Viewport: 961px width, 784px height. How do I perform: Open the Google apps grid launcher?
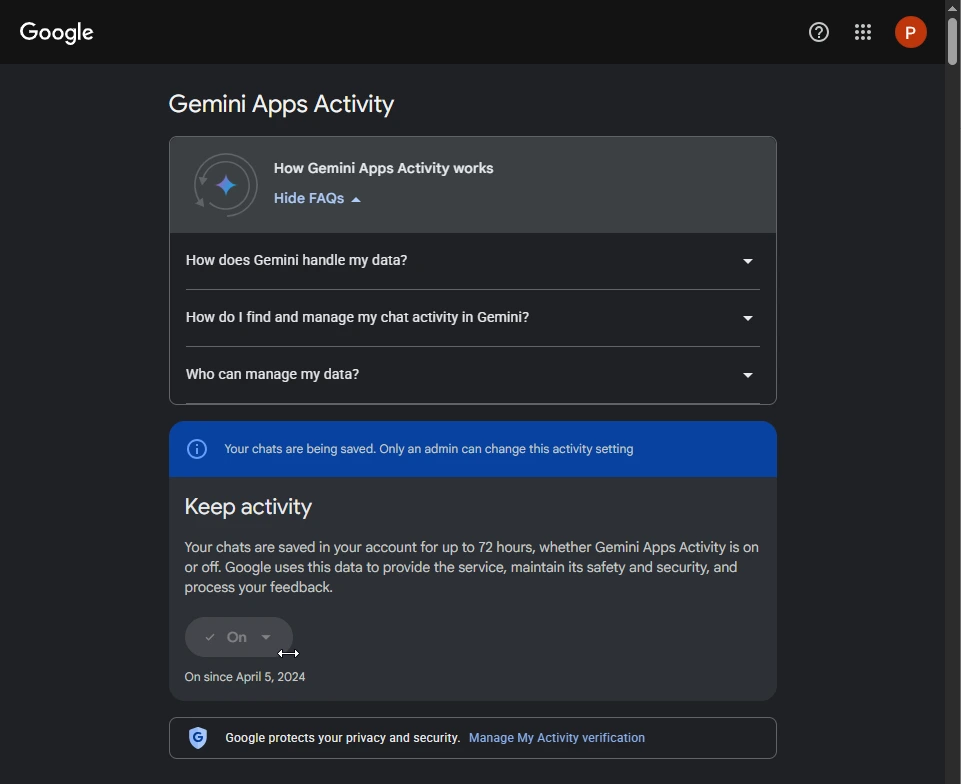click(862, 32)
